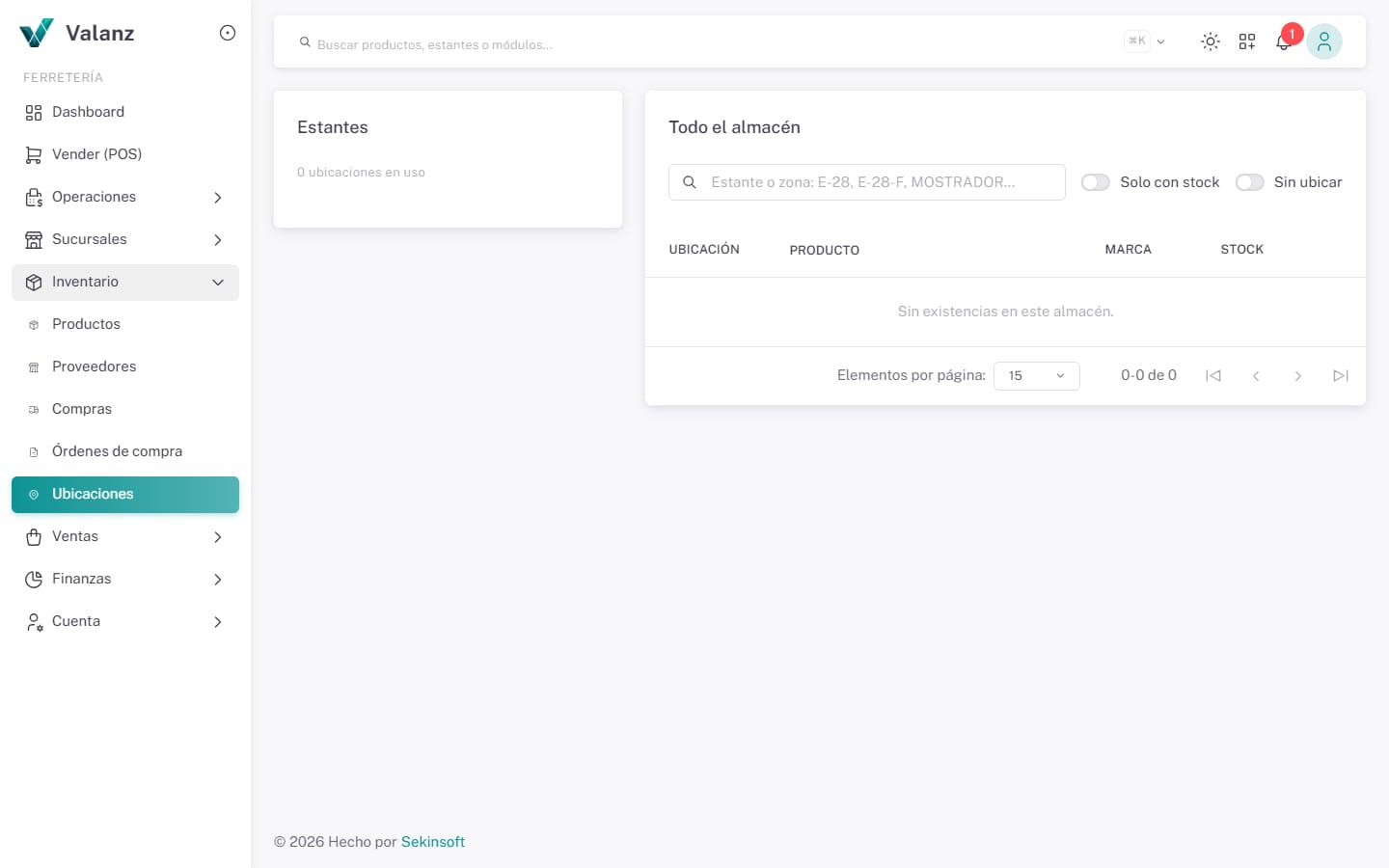Click the Cuenta user settings icon
1389x868 pixels.
(34, 622)
